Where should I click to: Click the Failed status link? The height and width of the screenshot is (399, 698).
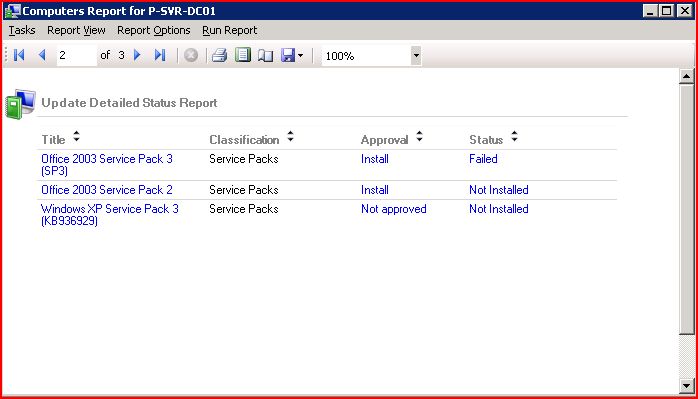(x=483, y=159)
